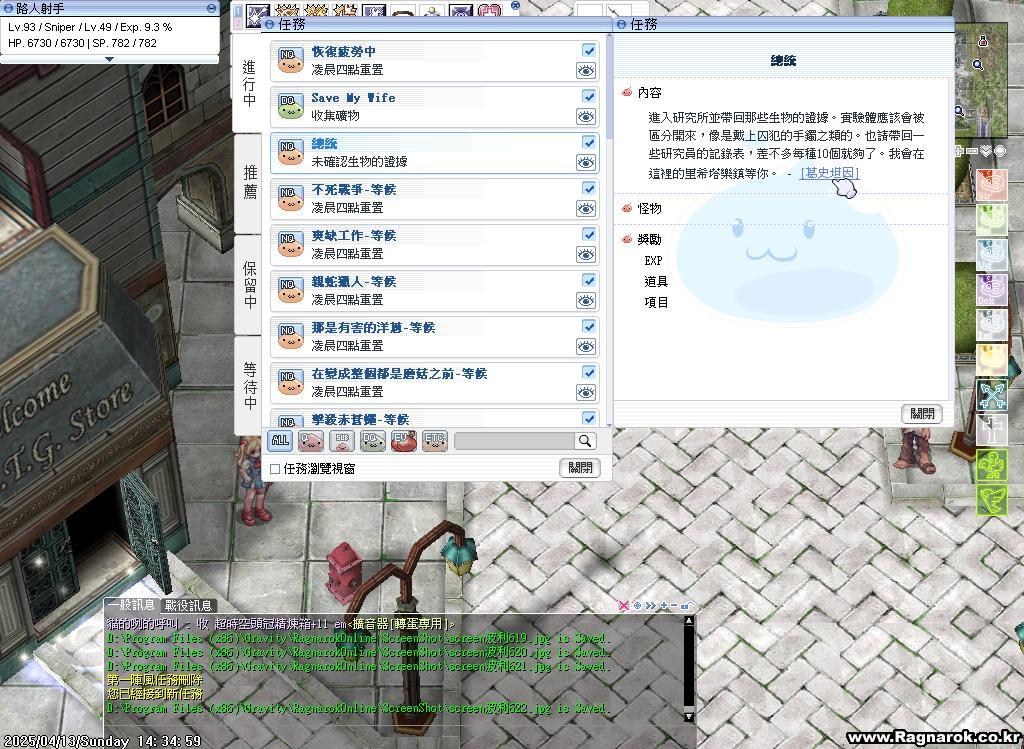Select the 那是有害的洋蔥-等候 quest entry
1024x749 pixels.
(x=434, y=336)
